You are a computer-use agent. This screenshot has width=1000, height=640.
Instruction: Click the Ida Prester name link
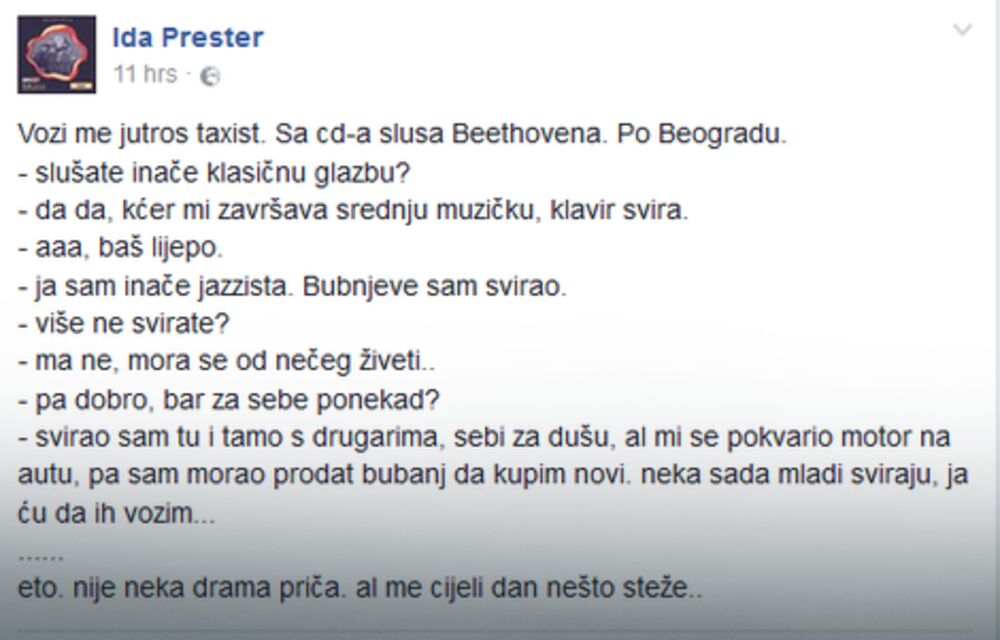pyautogui.click(x=188, y=38)
